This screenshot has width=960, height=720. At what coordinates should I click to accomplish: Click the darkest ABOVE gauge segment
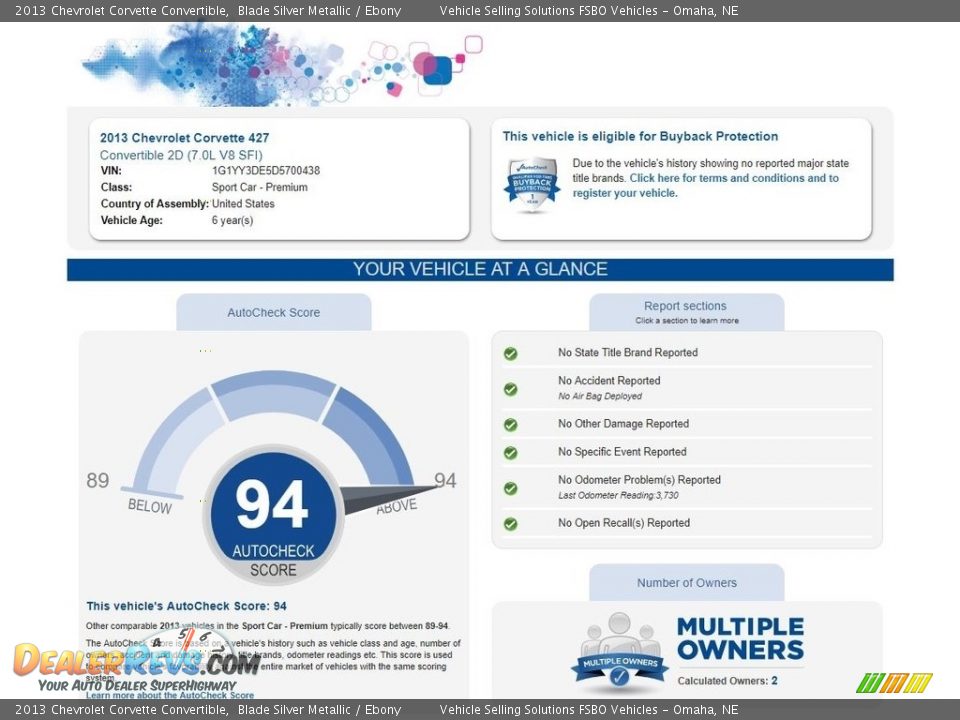pos(369,436)
